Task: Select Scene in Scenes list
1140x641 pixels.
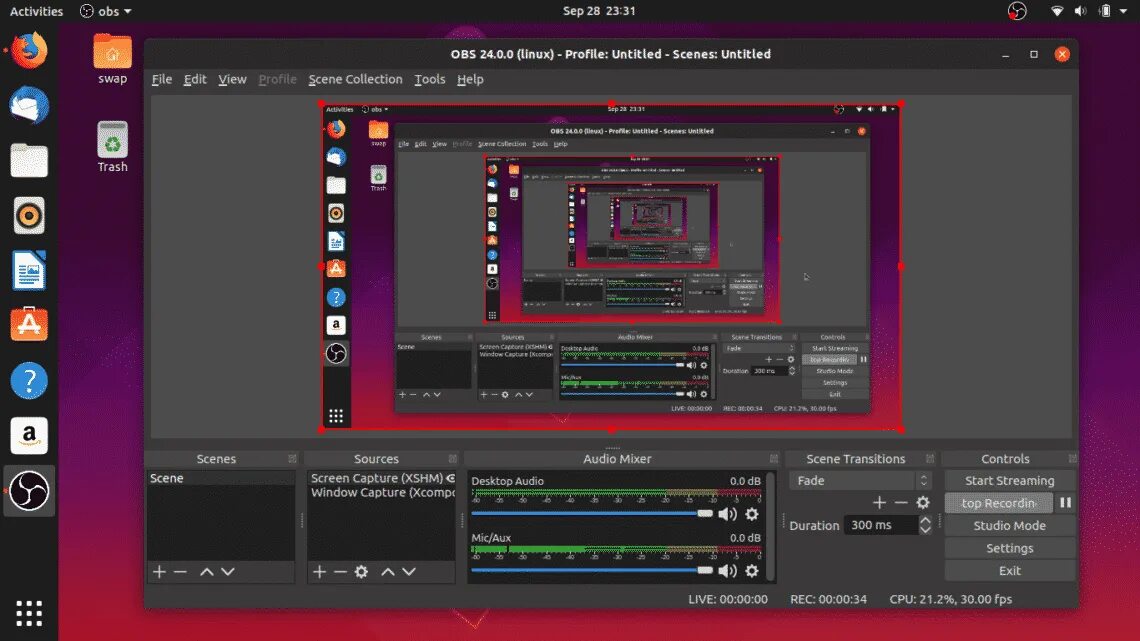Action: pyautogui.click(x=221, y=478)
